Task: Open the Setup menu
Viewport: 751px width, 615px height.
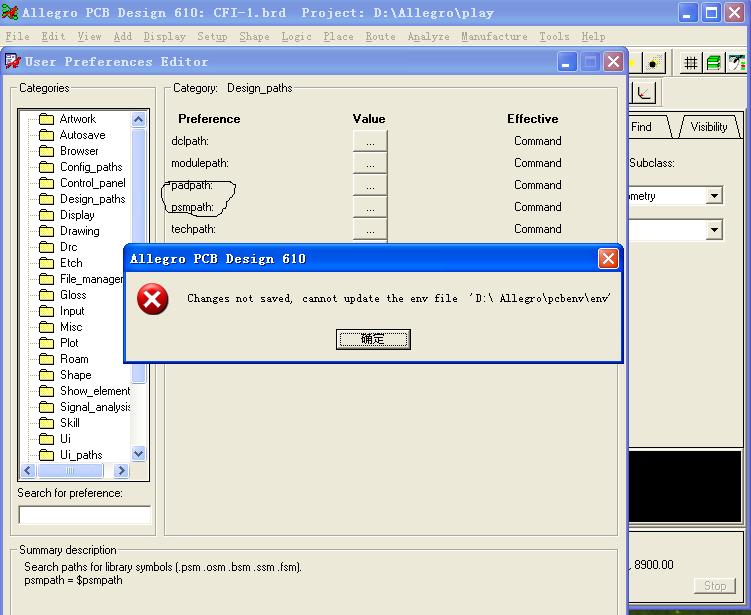Action: tap(212, 36)
